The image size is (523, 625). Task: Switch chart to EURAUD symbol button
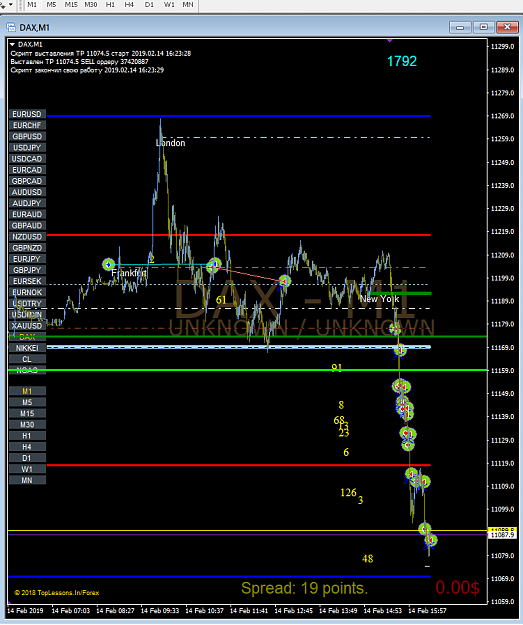point(27,215)
